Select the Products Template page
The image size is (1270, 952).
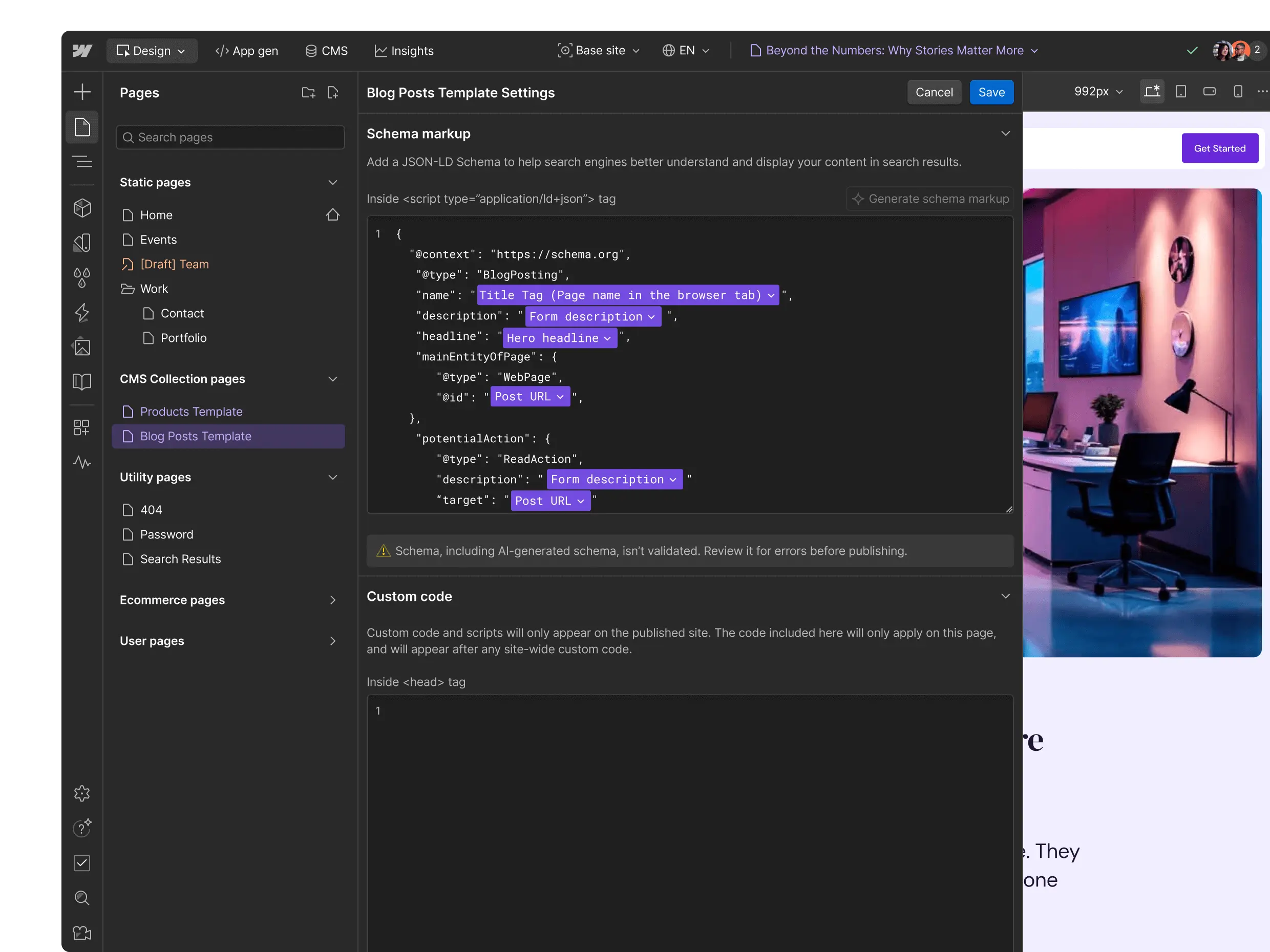click(x=191, y=412)
